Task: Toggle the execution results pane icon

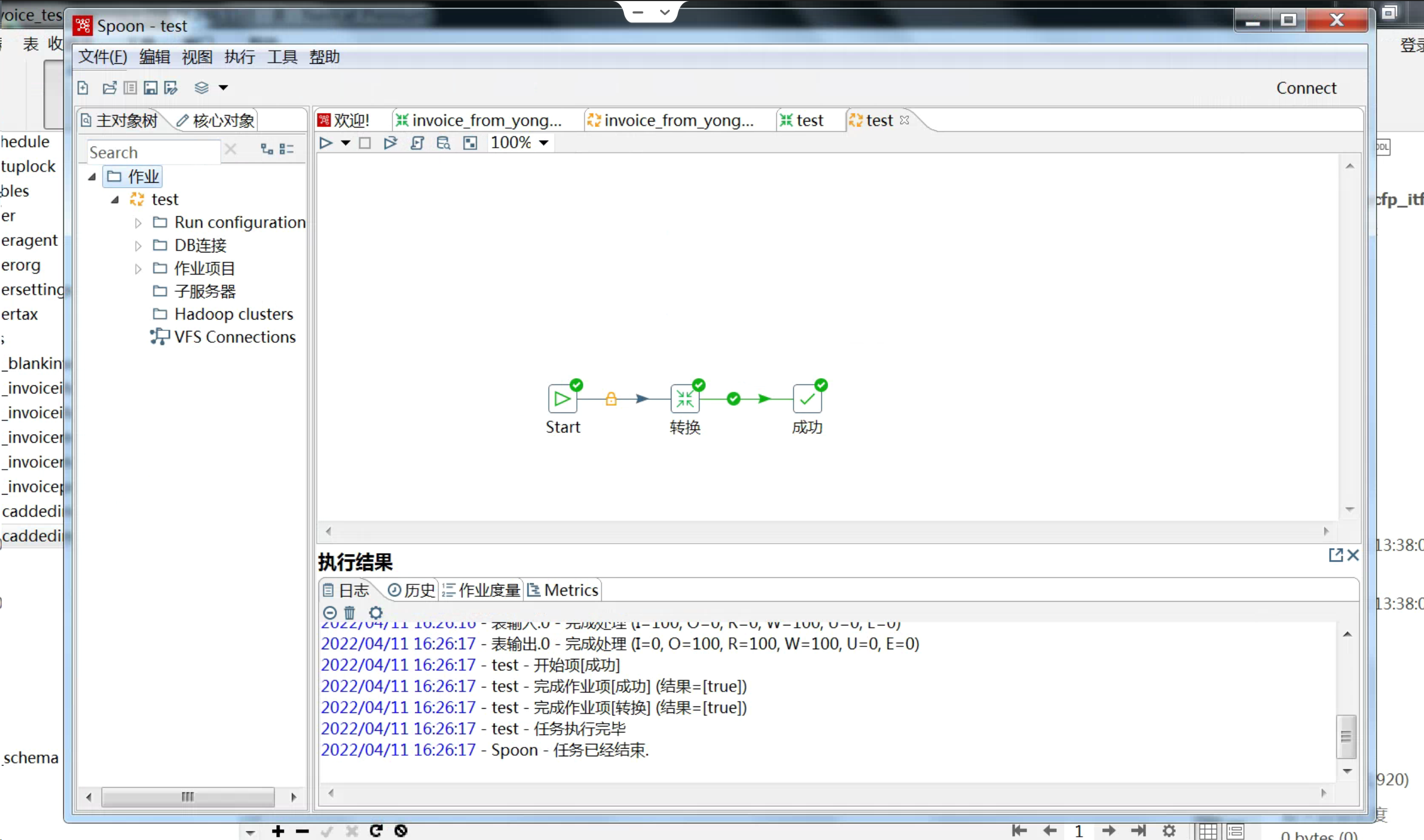Action: pyautogui.click(x=470, y=143)
